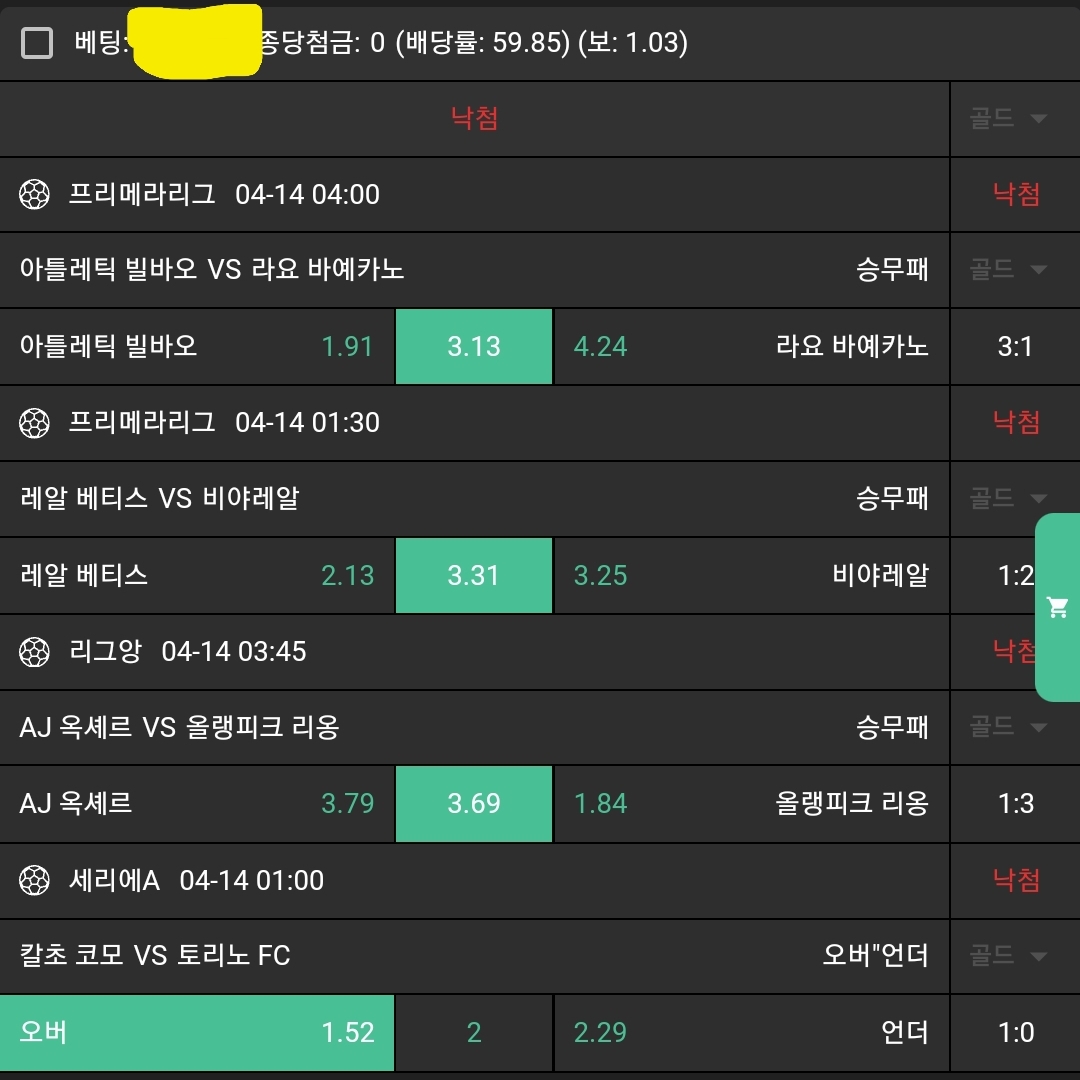Expand 골드 dropdown for 칼초 코모 match
The width and height of the screenshot is (1080, 1080).
(x=1008, y=955)
